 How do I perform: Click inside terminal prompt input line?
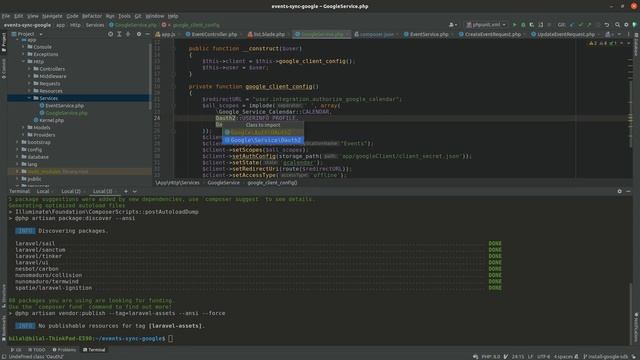(171, 338)
